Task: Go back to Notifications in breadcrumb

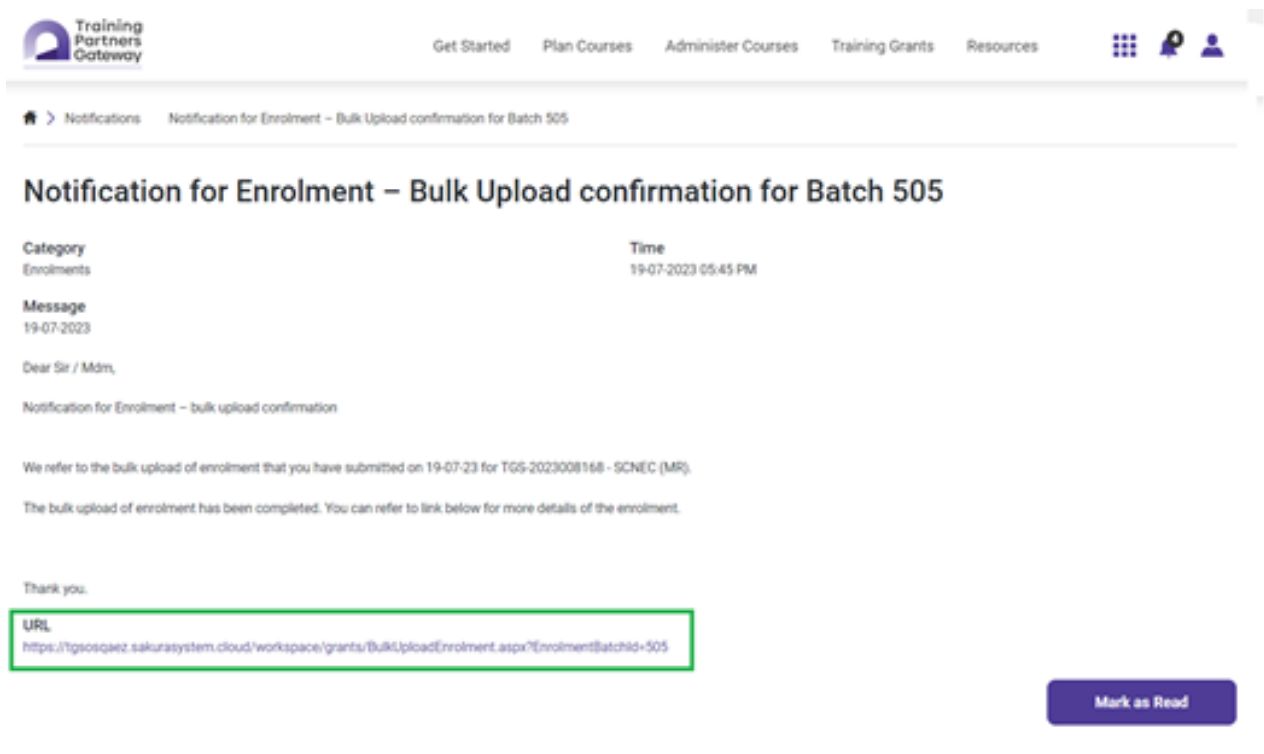Action: [102, 118]
